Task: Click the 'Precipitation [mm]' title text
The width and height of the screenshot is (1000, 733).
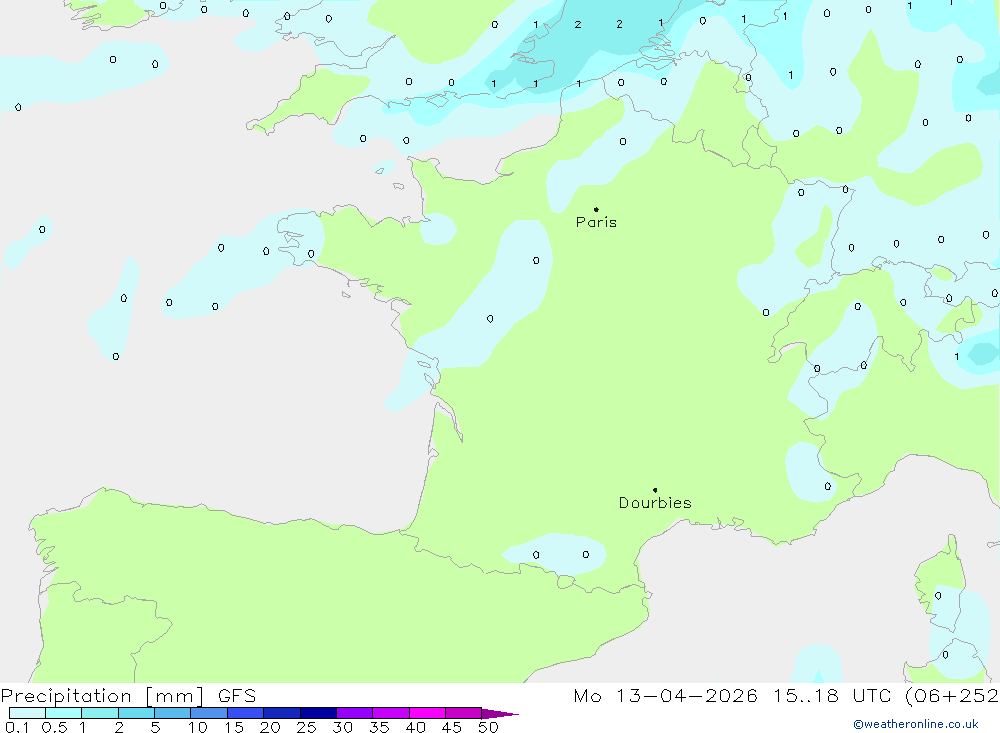Action: point(102,696)
